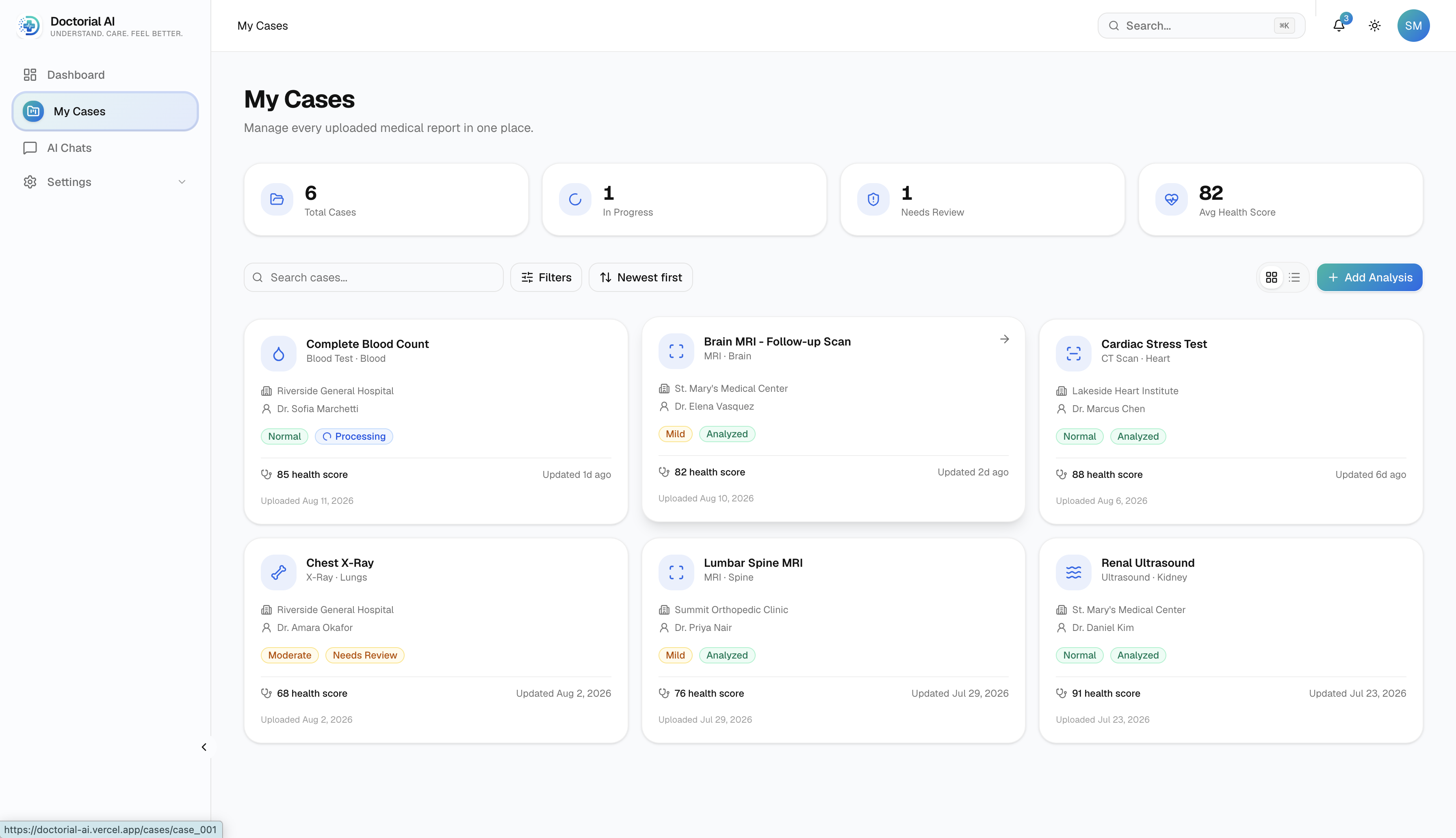1456x838 pixels.
Task: Click the 'Dr. Elena Vasquez' text
Action: coord(714,406)
